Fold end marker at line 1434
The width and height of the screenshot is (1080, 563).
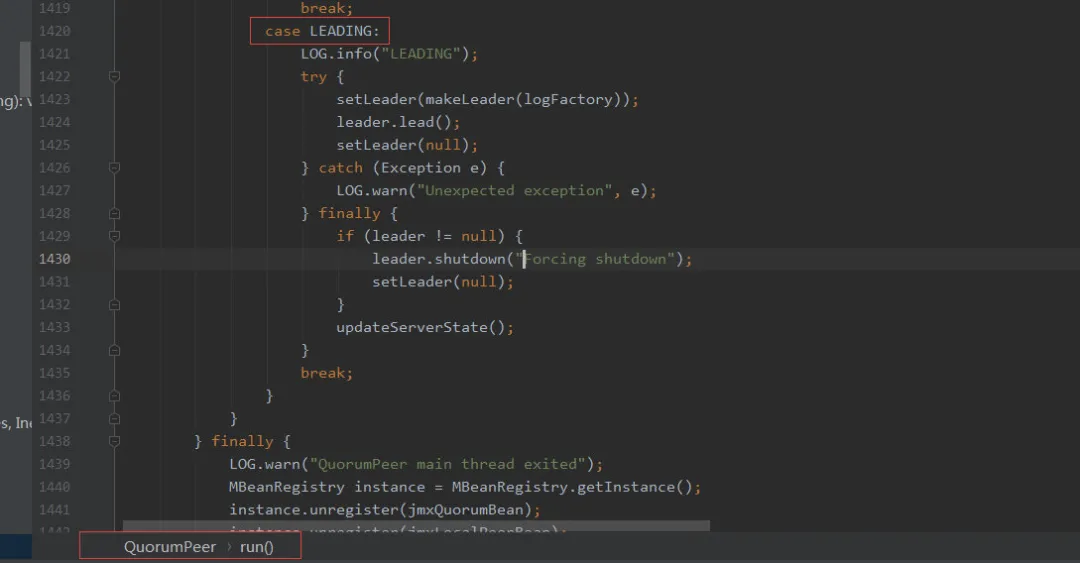coord(115,350)
